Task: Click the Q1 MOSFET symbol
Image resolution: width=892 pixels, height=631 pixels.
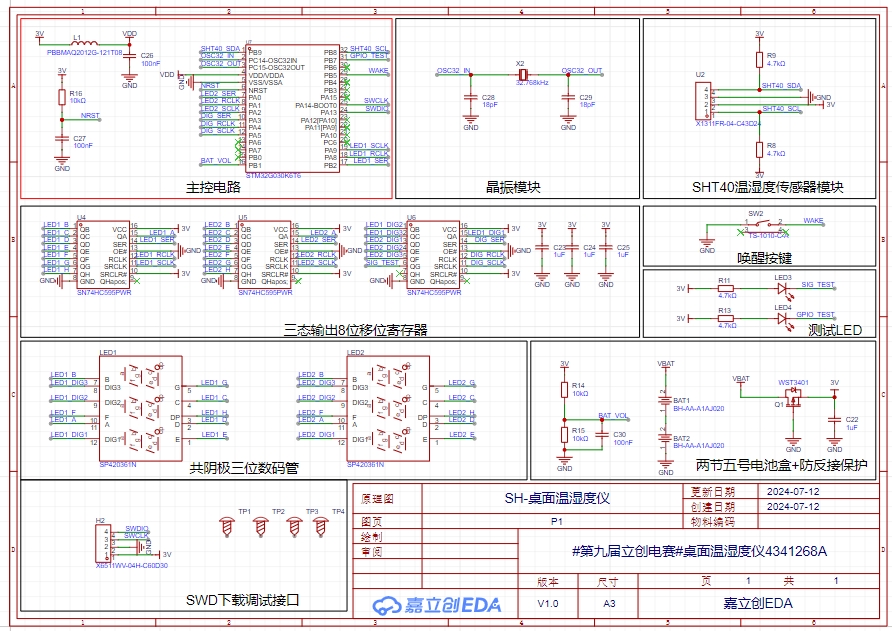Action: 794,398
